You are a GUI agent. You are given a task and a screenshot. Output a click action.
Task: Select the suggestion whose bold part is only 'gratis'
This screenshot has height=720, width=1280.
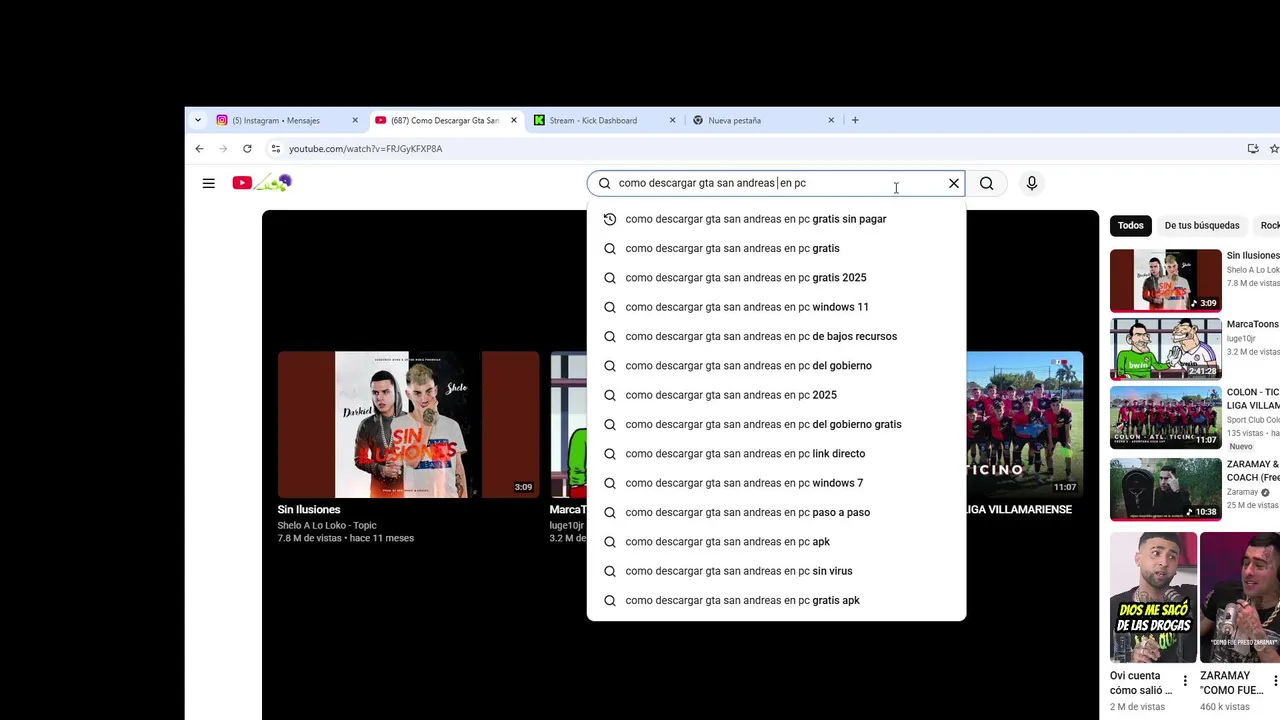pos(776,248)
